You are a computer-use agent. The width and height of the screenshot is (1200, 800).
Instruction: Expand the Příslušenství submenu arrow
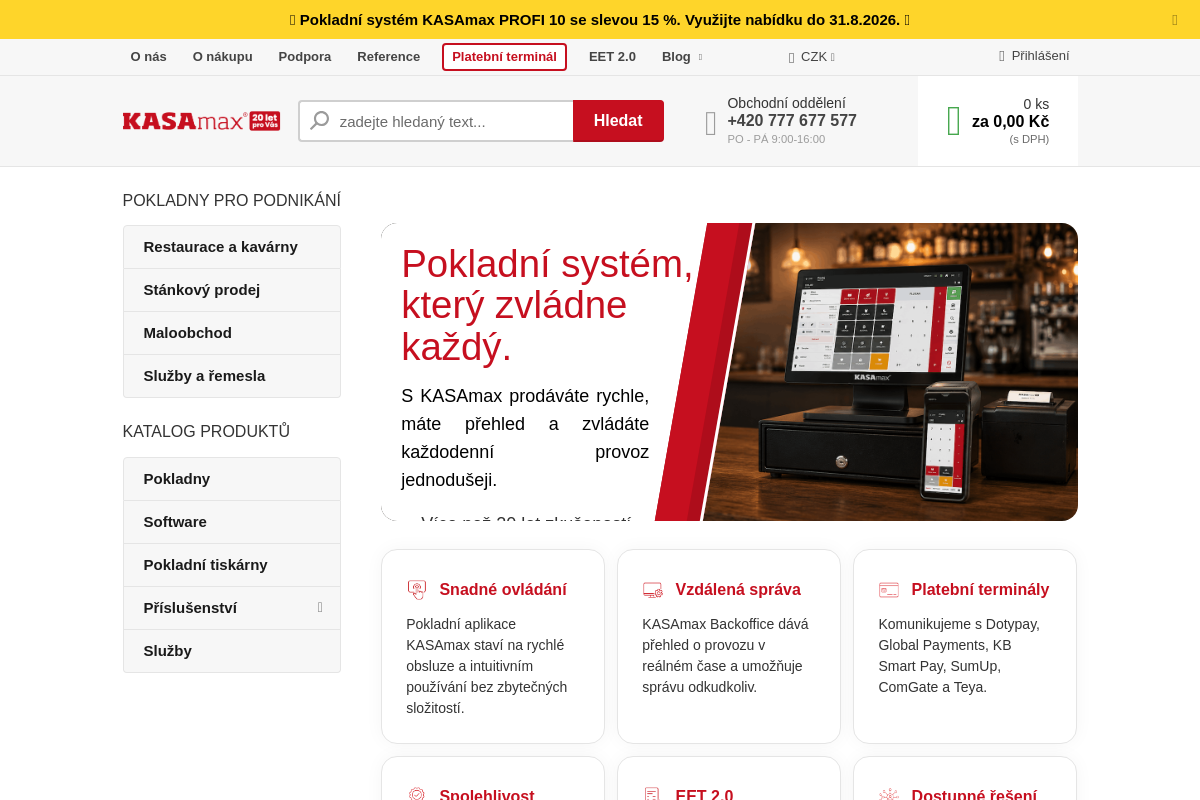click(320, 607)
